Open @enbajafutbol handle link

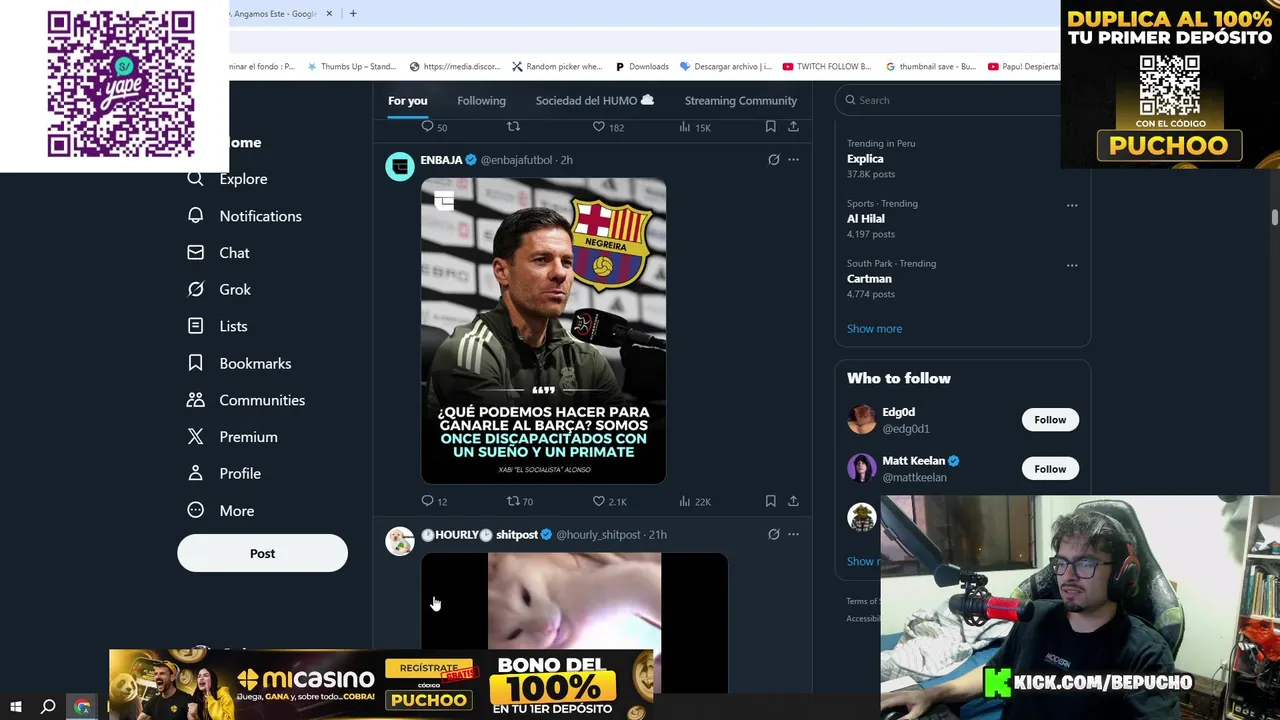coord(517,160)
